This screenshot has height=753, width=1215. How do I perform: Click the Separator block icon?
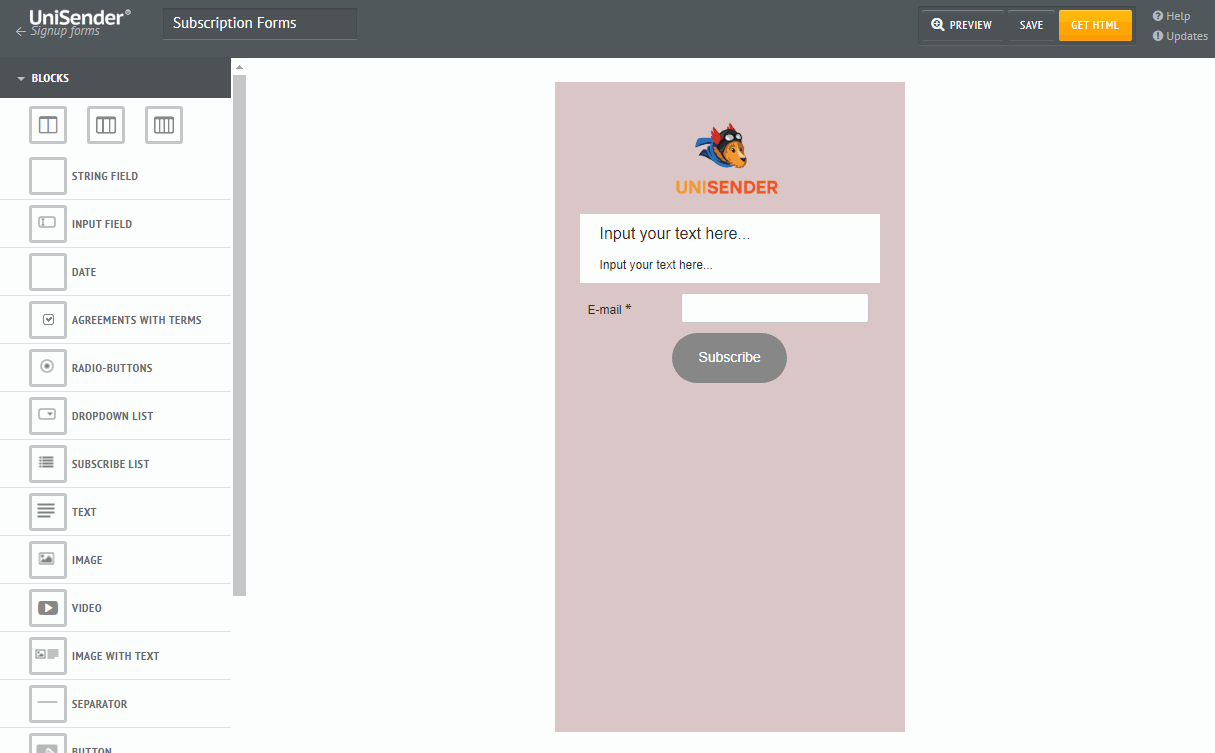(x=48, y=704)
